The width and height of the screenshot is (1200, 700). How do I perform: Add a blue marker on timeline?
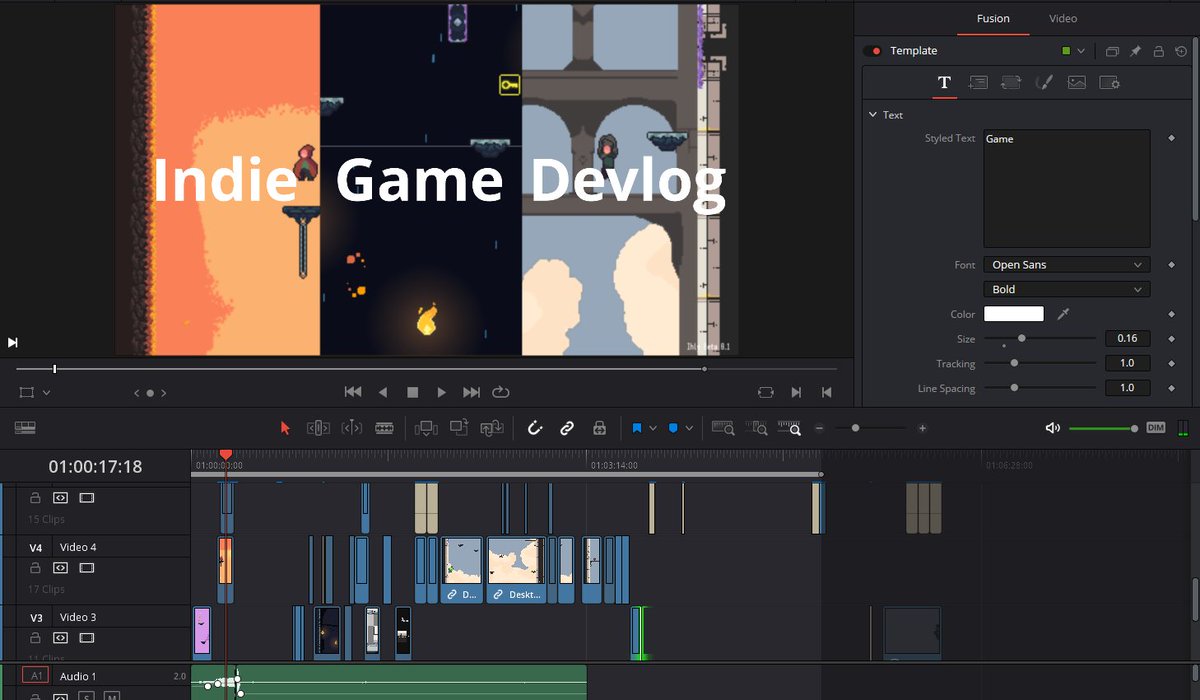pos(673,428)
